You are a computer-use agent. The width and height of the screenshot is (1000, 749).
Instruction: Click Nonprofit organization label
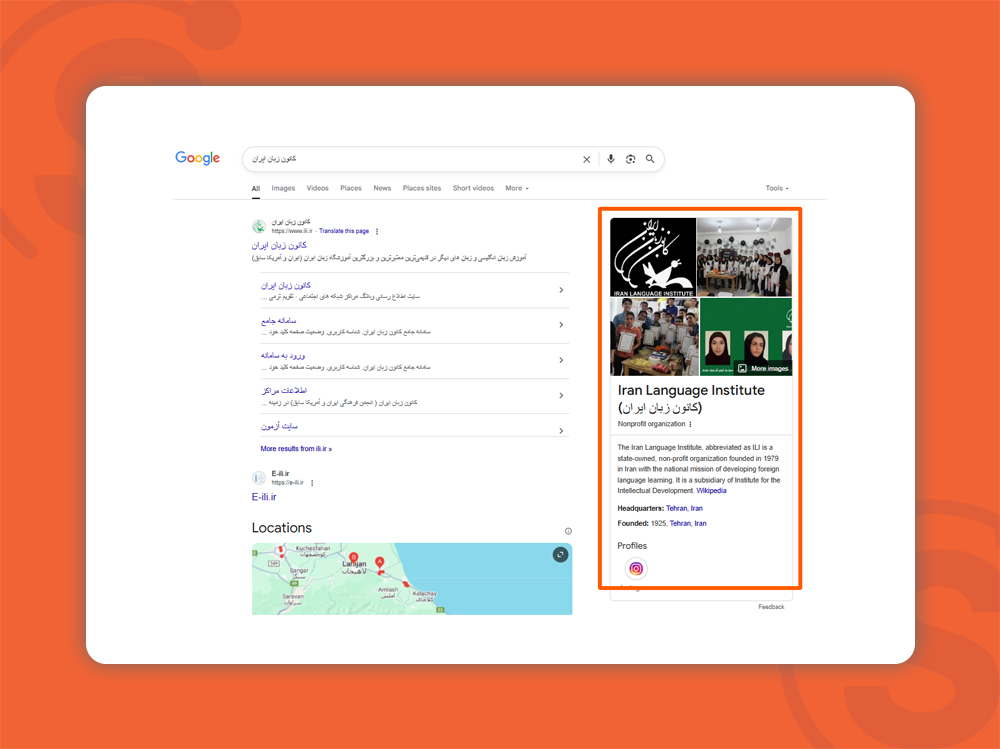651,424
